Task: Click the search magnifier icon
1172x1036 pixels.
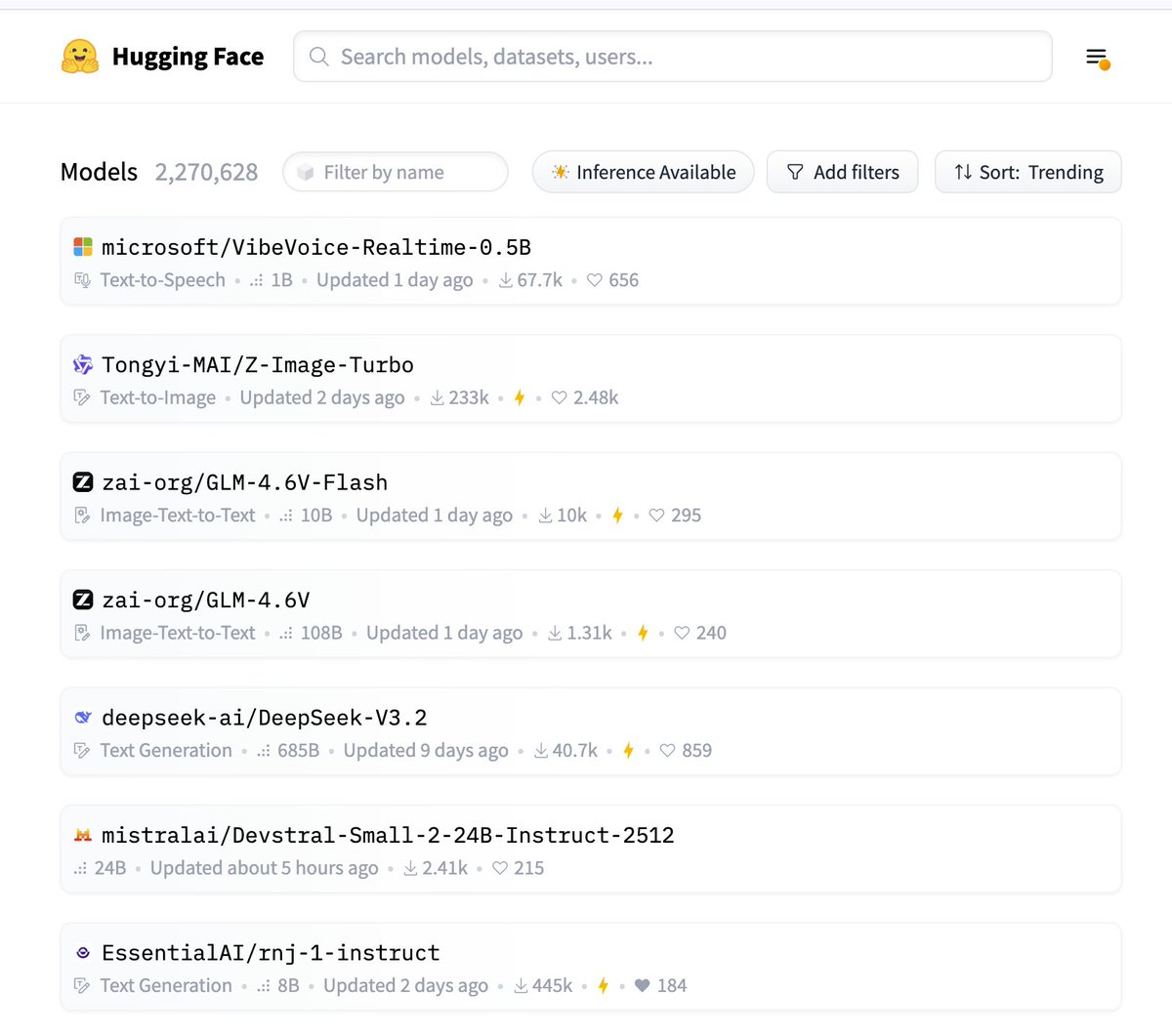Action: (318, 57)
